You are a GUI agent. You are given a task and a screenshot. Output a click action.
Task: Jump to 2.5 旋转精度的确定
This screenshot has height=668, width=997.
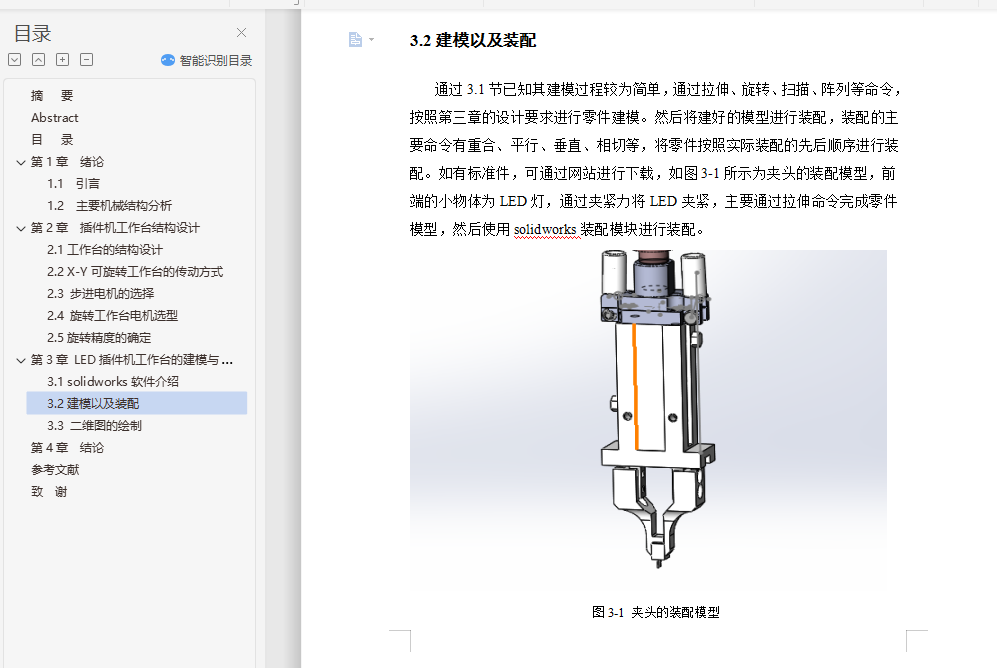(99, 337)
